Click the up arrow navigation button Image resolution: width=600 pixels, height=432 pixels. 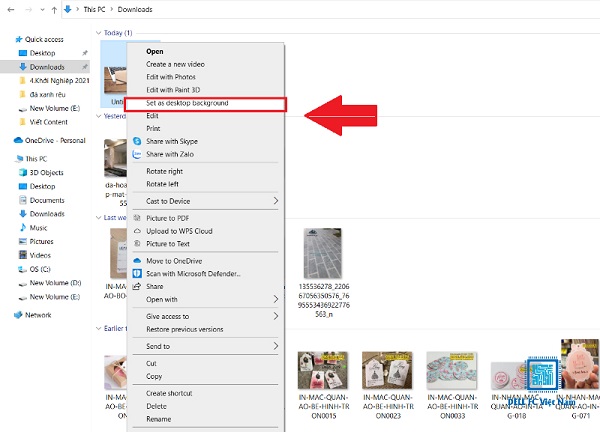54,10
